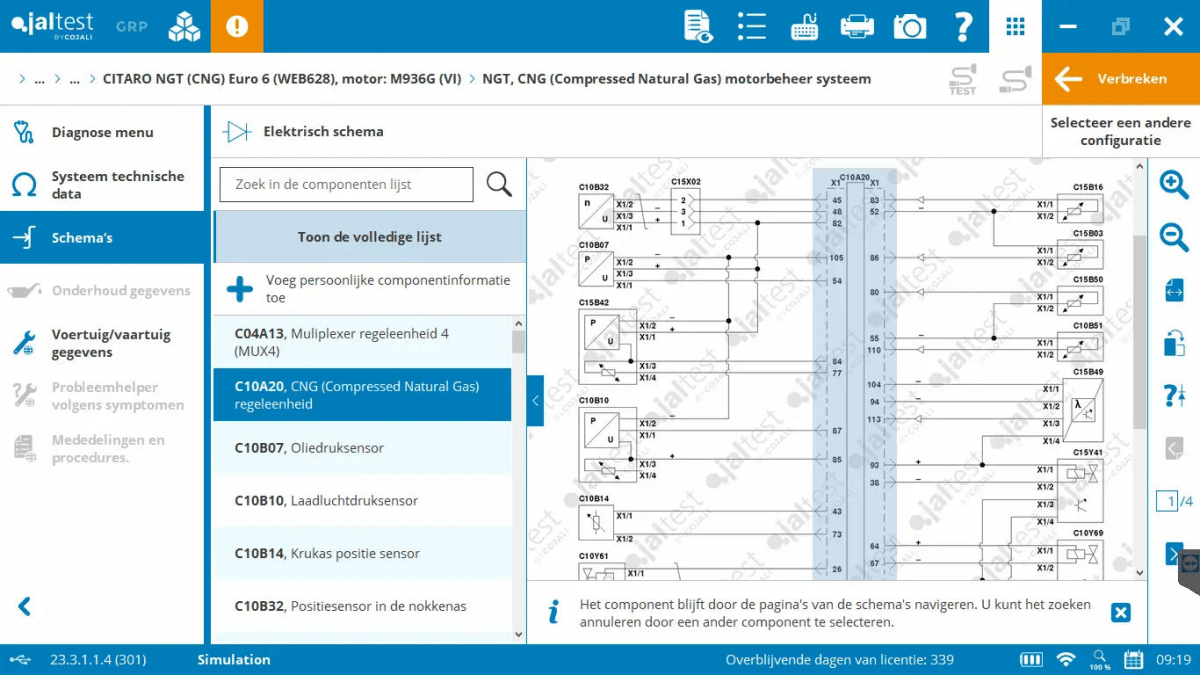
Task: Click the Elektrisch schema heading
Action: coord(323,132)
